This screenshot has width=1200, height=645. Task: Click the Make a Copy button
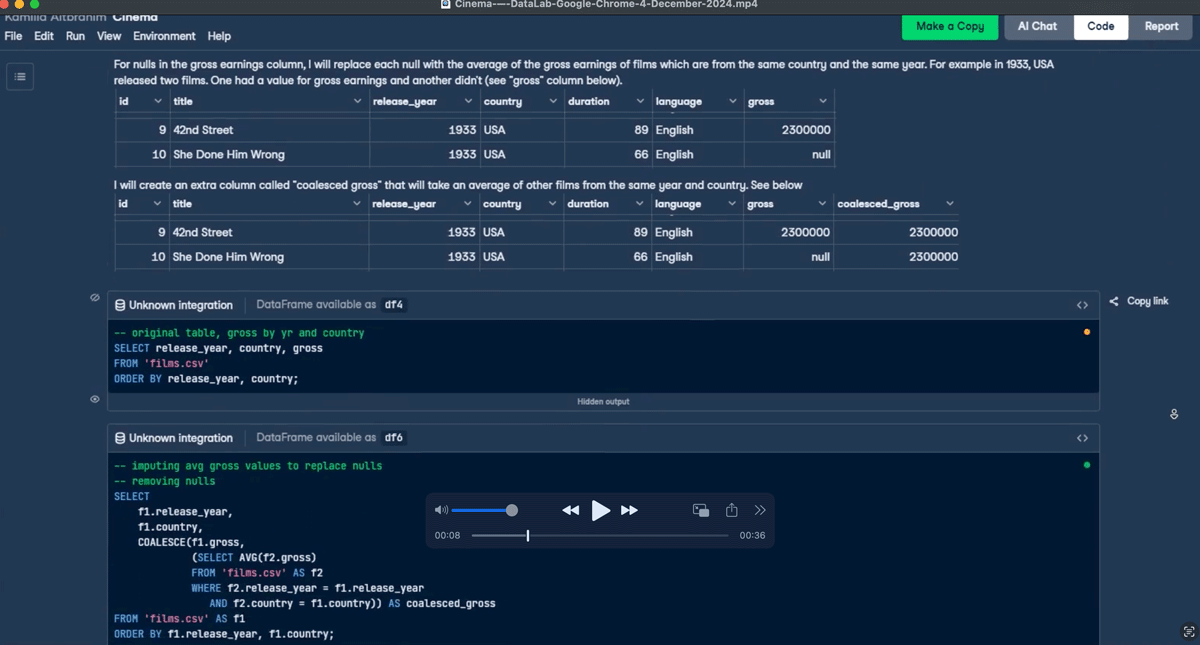(x=949, y=26)
